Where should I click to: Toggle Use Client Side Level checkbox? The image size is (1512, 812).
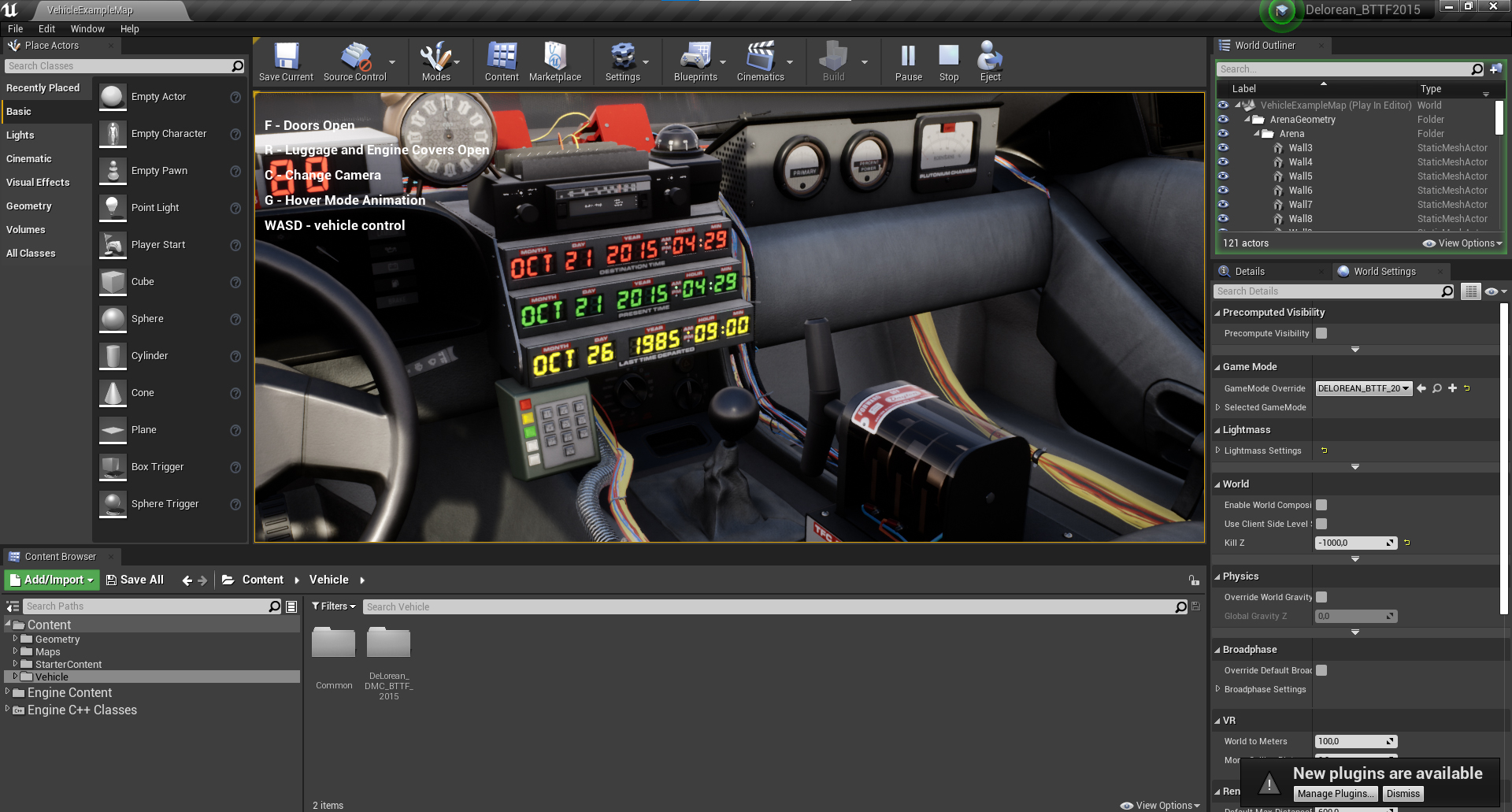point(1321,524)
